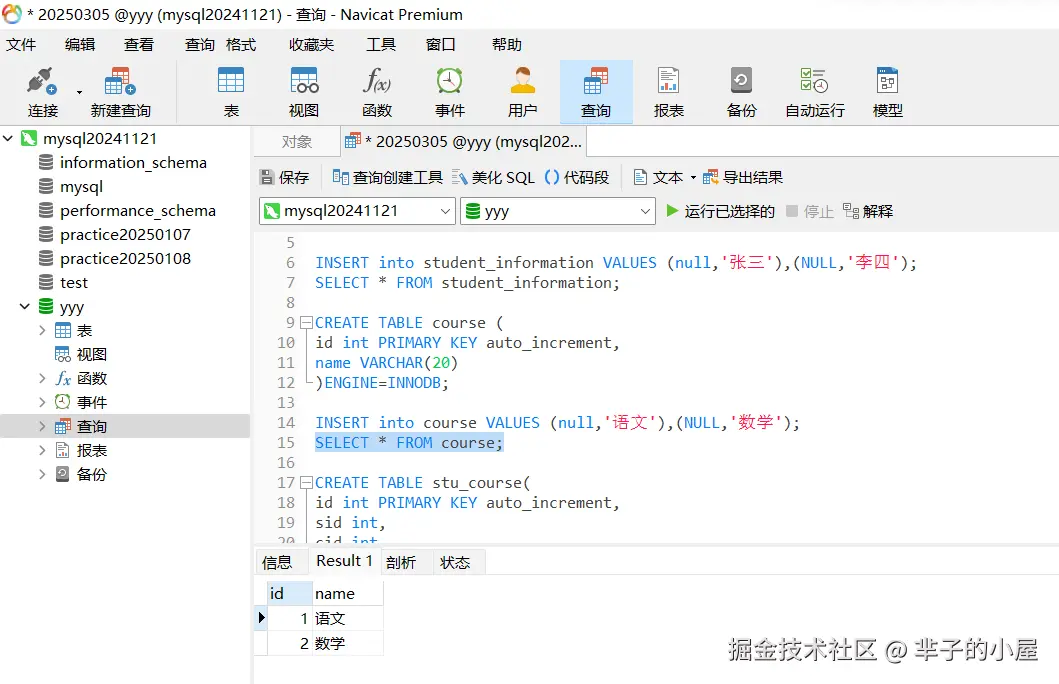Viewport: 1059px width, 684px height.
Task: Select the test database
Action: coord(74,282)
